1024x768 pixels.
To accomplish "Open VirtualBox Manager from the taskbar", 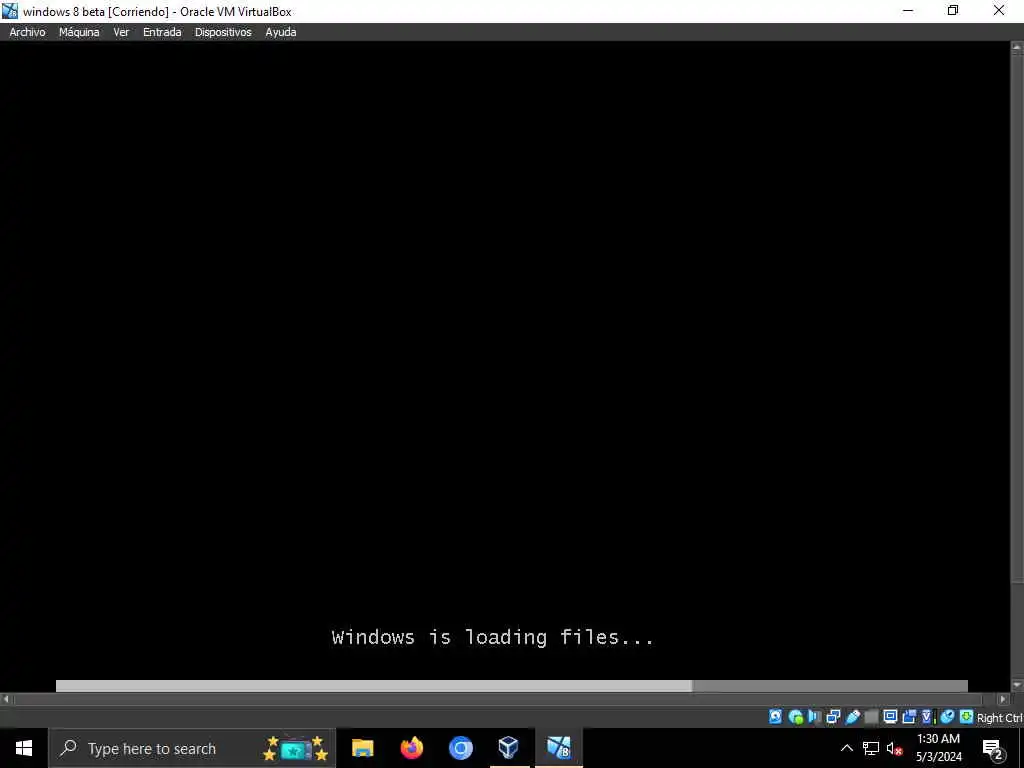I will [509, 748].
